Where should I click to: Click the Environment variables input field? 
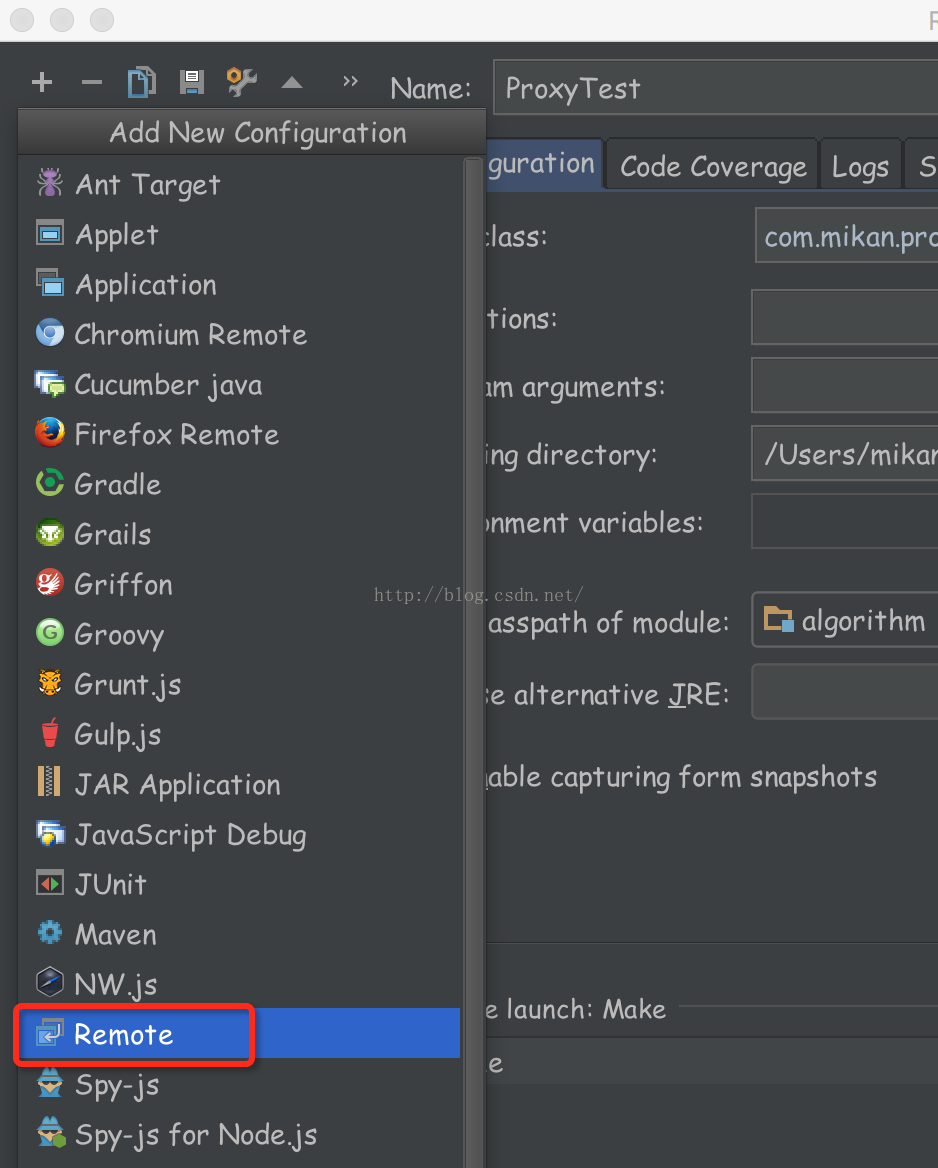pyautogui.click(x=844, y=521)
